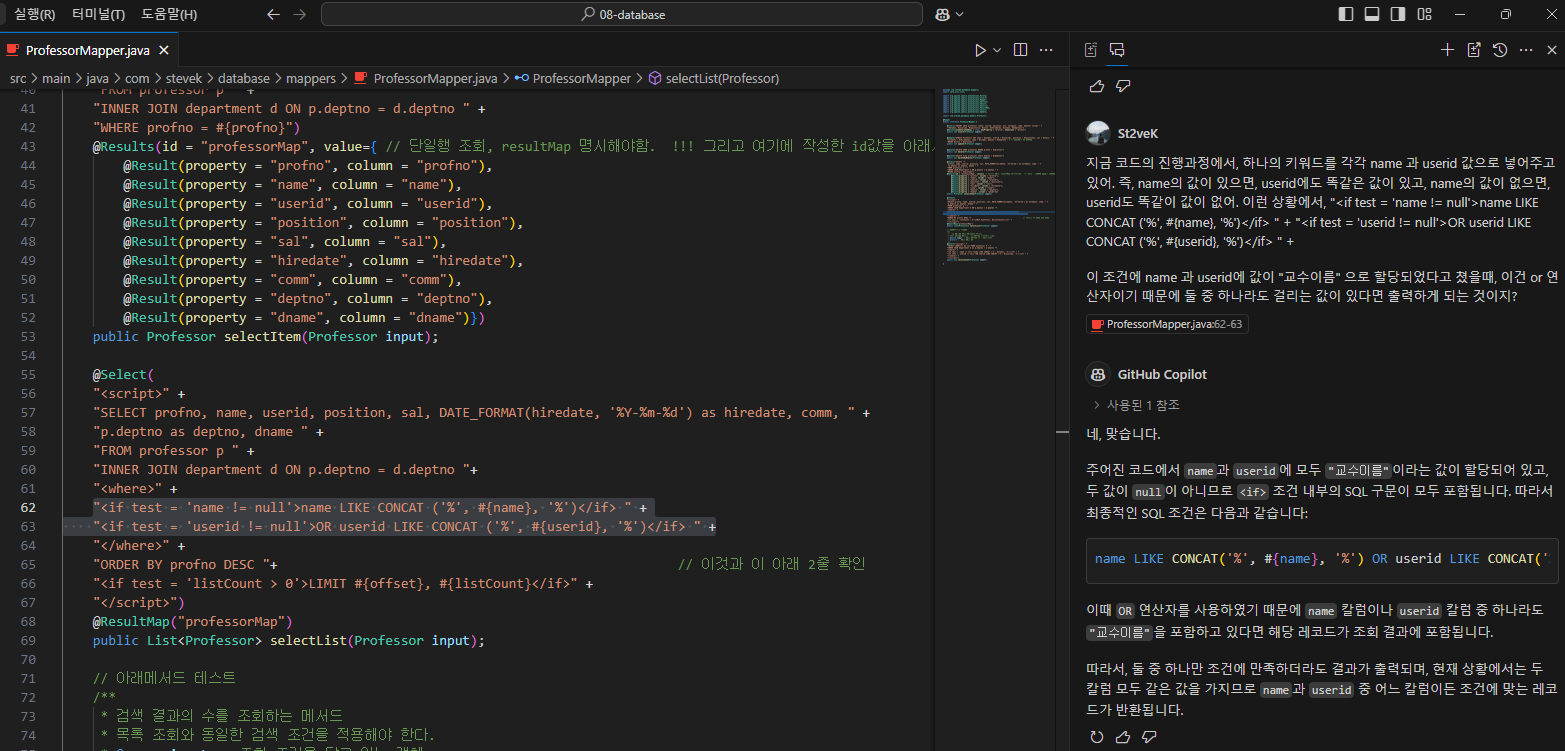Click the Copilot icon in title bar
1565x751 pixels.
[942, 14]
